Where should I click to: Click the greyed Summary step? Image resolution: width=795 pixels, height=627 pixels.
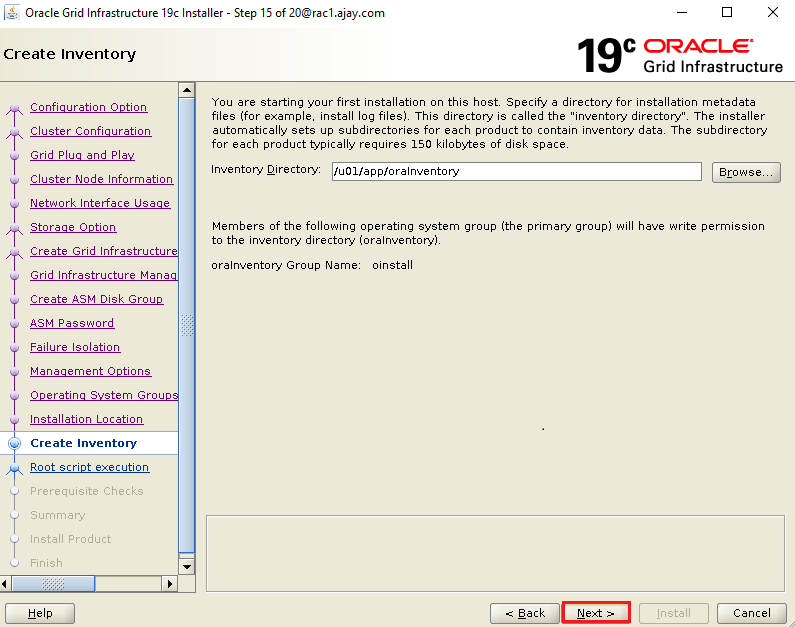point(58,515)
